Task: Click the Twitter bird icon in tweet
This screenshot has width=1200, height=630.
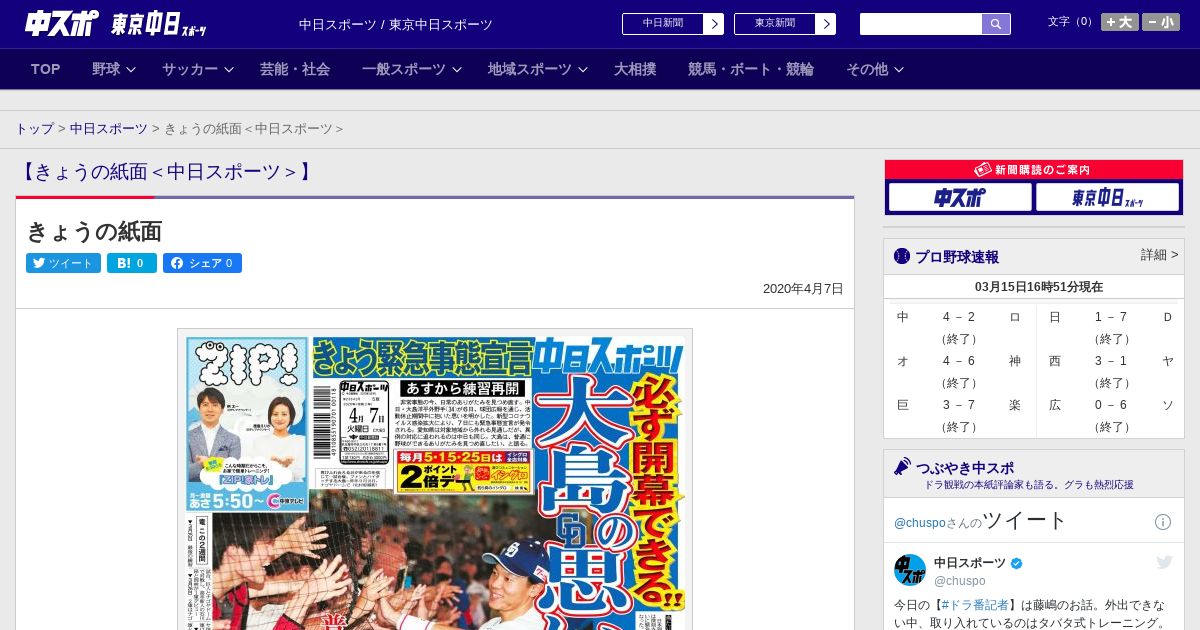Action: pos(1164,562)
